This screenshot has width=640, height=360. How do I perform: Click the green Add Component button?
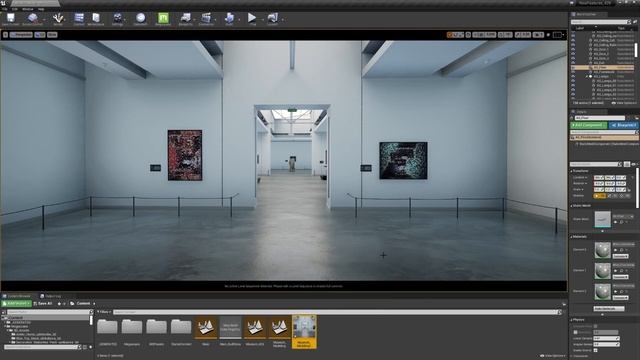[589, 125]
